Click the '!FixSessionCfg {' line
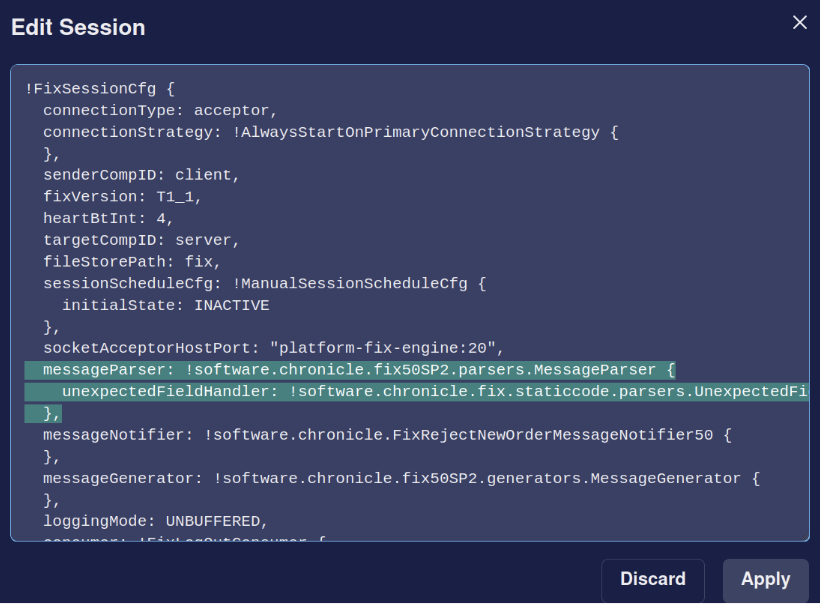The image size is (820, 604). tap(100, 89)
